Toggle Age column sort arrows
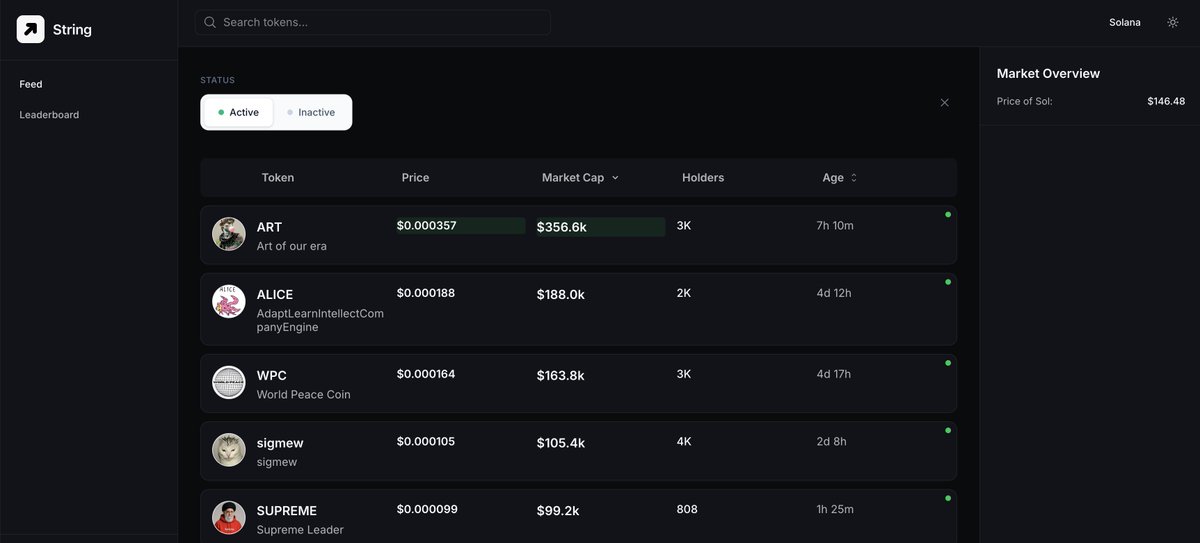The height and width of the screenshot is (543, 1200). pos(854,178)
